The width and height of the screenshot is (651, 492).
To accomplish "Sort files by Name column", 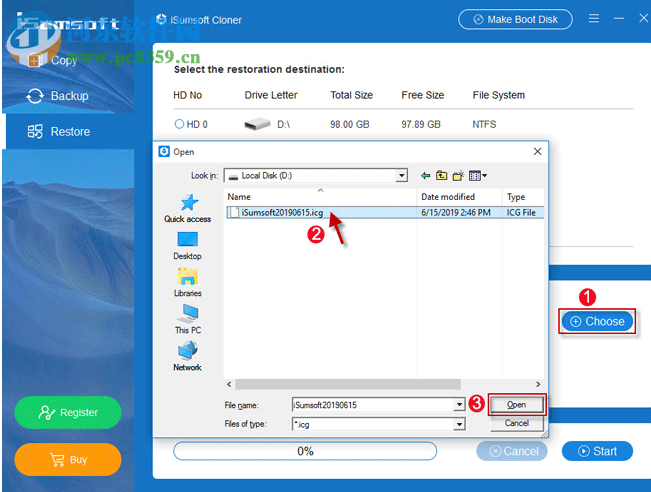I will [x=320, y=197].
